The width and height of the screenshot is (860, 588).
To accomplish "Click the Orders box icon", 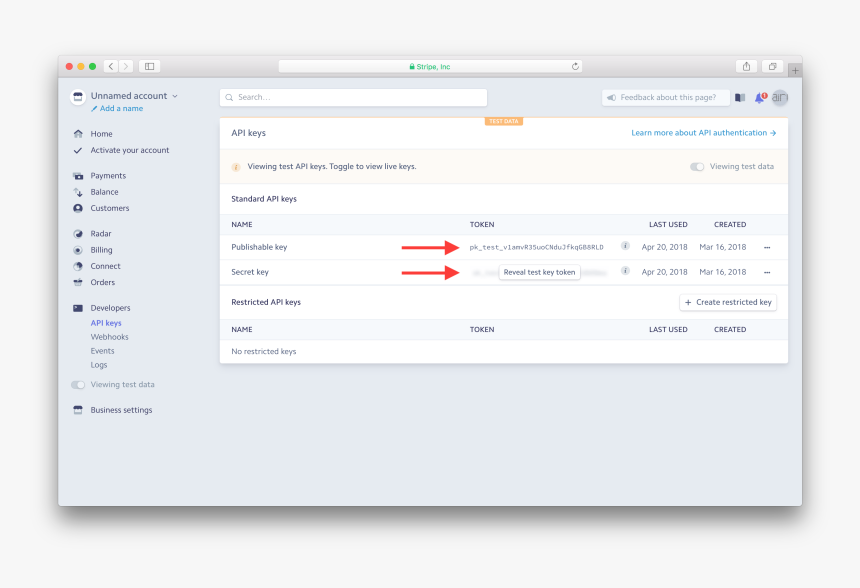I will click(x=78, y=282).
